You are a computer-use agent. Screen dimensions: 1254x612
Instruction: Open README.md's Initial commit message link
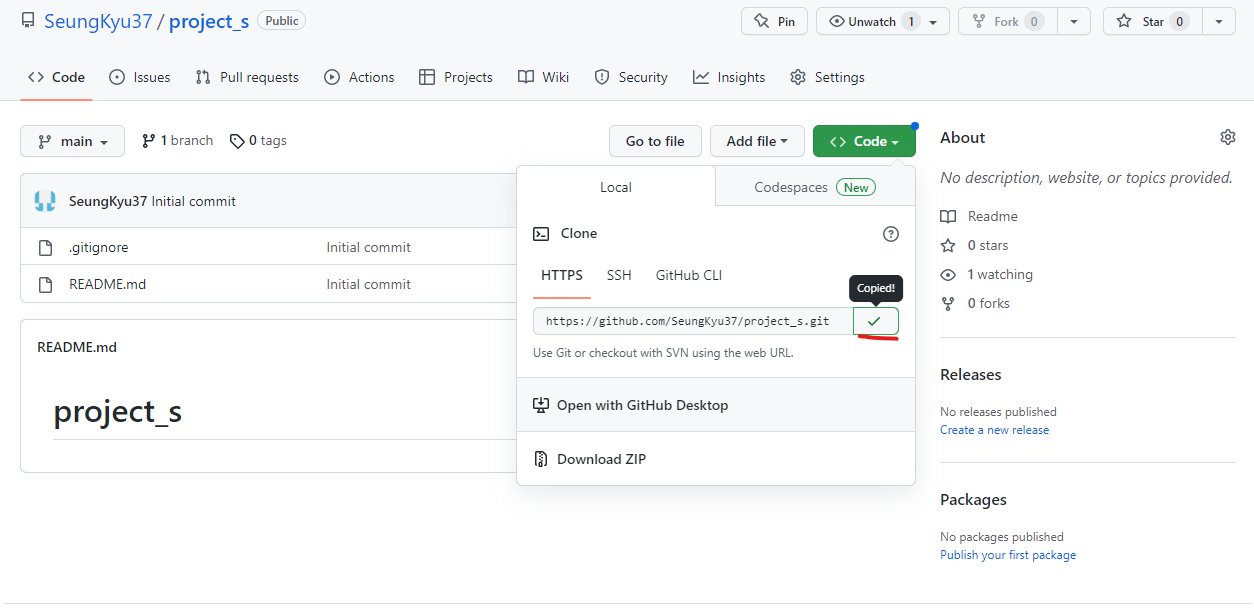(368, 284)
